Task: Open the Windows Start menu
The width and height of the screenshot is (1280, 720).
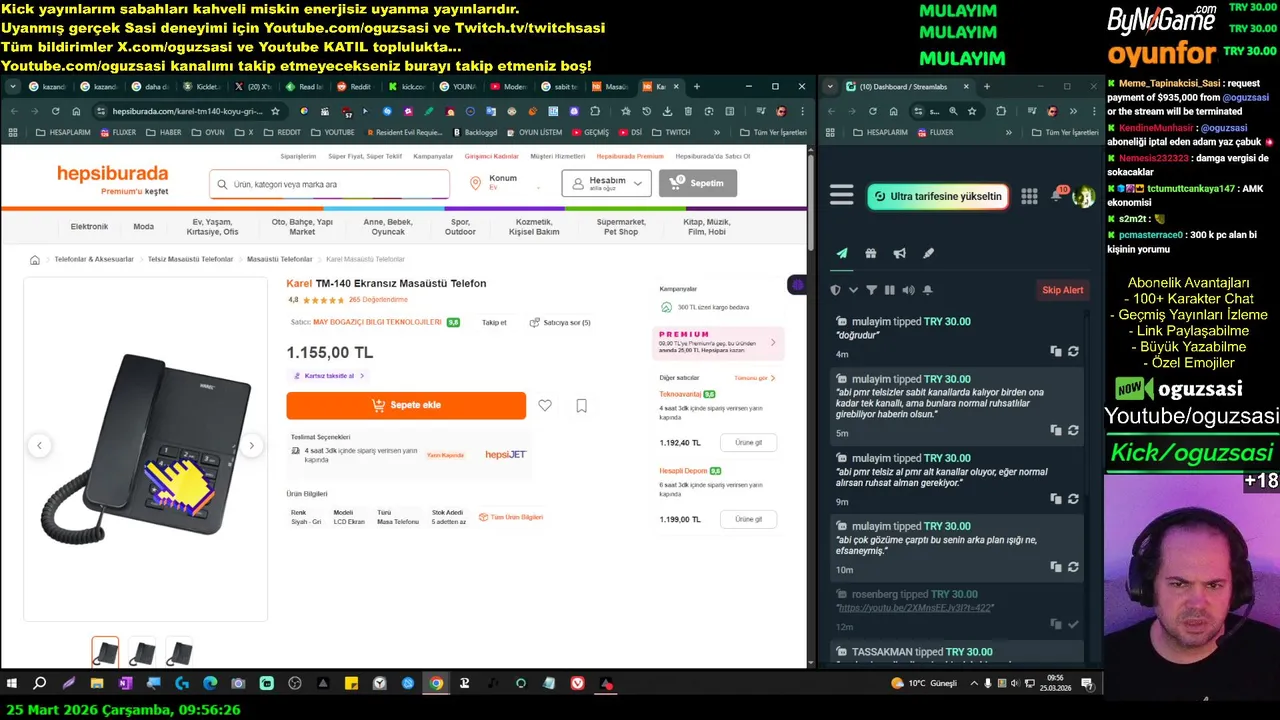Action: (x=12, y=684)
